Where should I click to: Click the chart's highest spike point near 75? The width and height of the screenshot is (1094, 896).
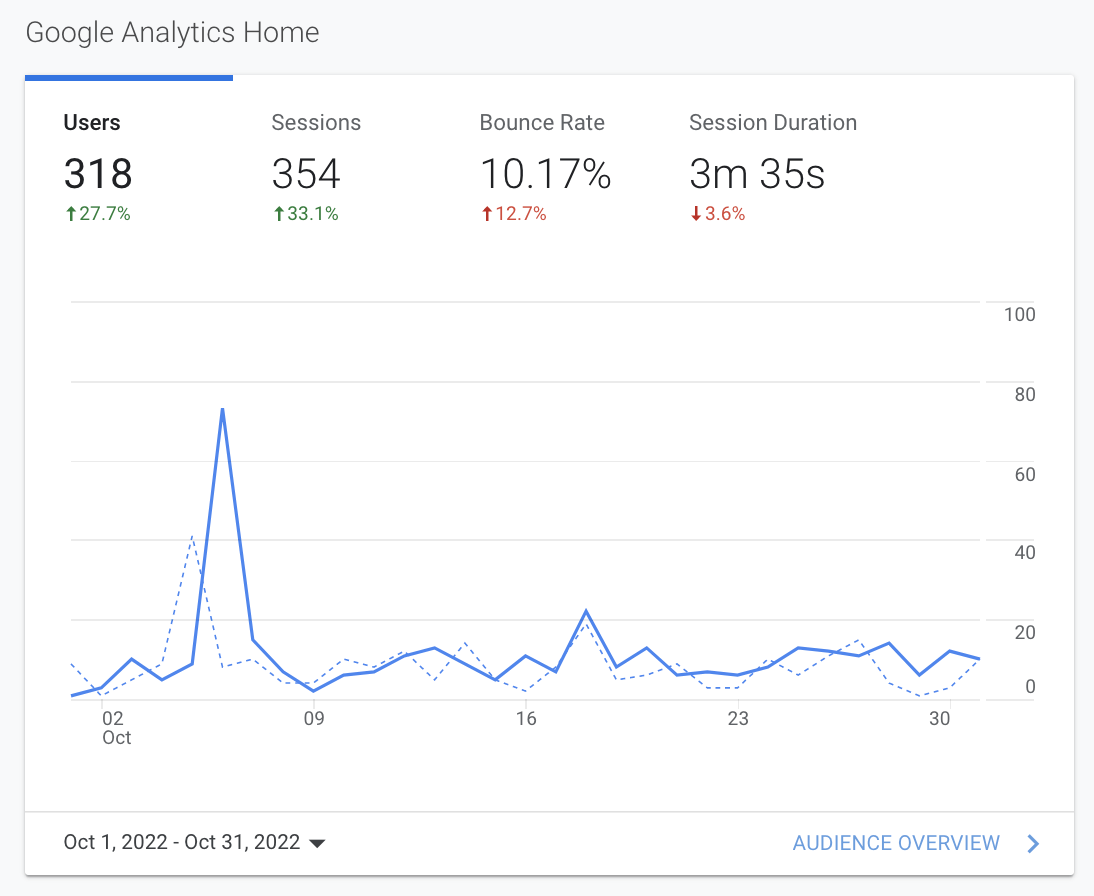pos(222,410)
